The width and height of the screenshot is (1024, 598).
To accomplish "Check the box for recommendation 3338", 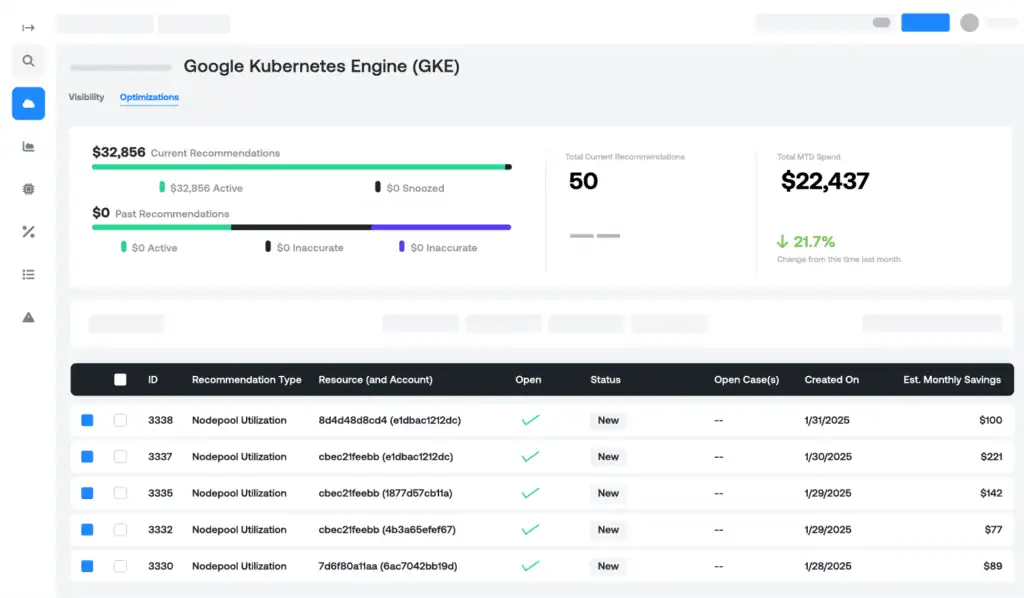I will click(120, 420).
